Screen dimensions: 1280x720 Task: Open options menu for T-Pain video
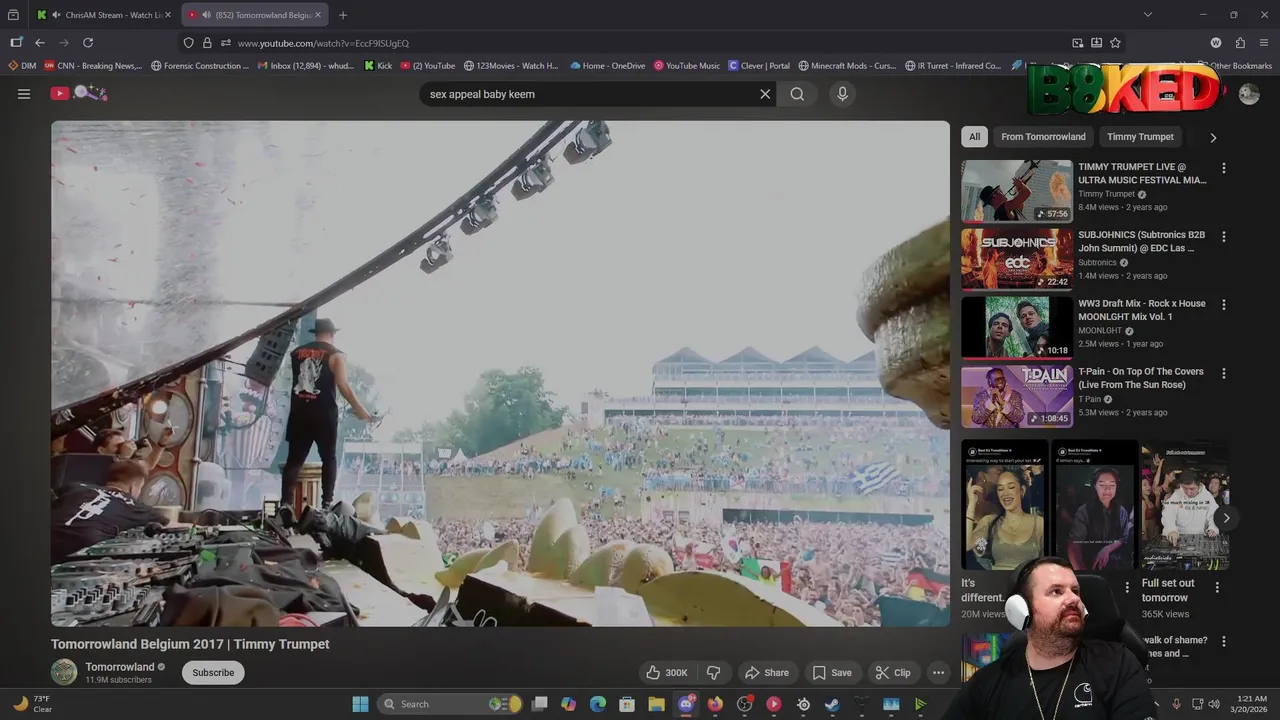pyautogui.click(x=1223, y=373)
